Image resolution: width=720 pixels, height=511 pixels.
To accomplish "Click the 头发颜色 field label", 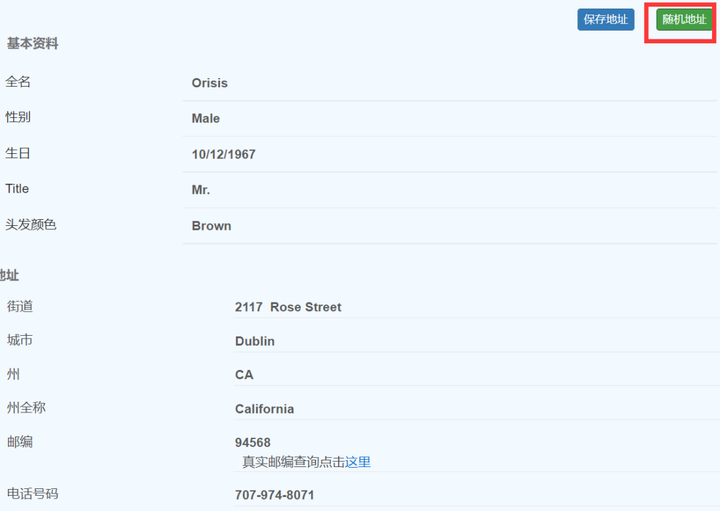I will (31, 225).
